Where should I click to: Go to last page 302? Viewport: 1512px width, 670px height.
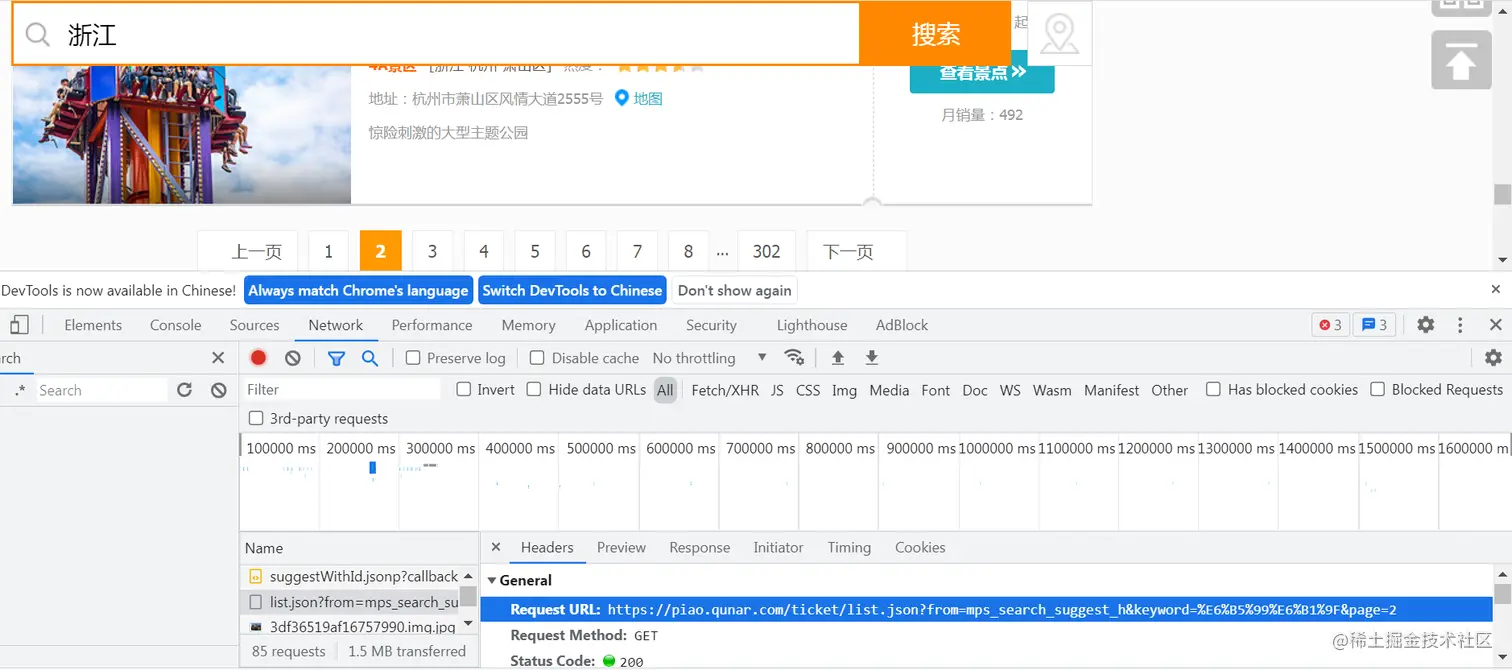coord(766,251)
